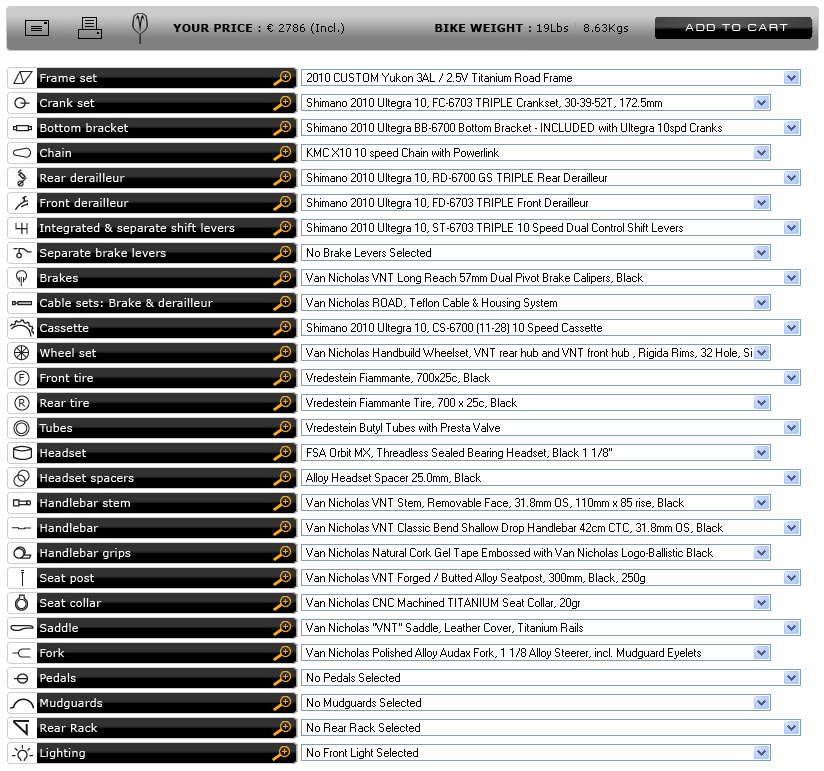Open magnifier details for Bottom bracket
The width and height of the screenshot is (824, 771).
point(283,128)
